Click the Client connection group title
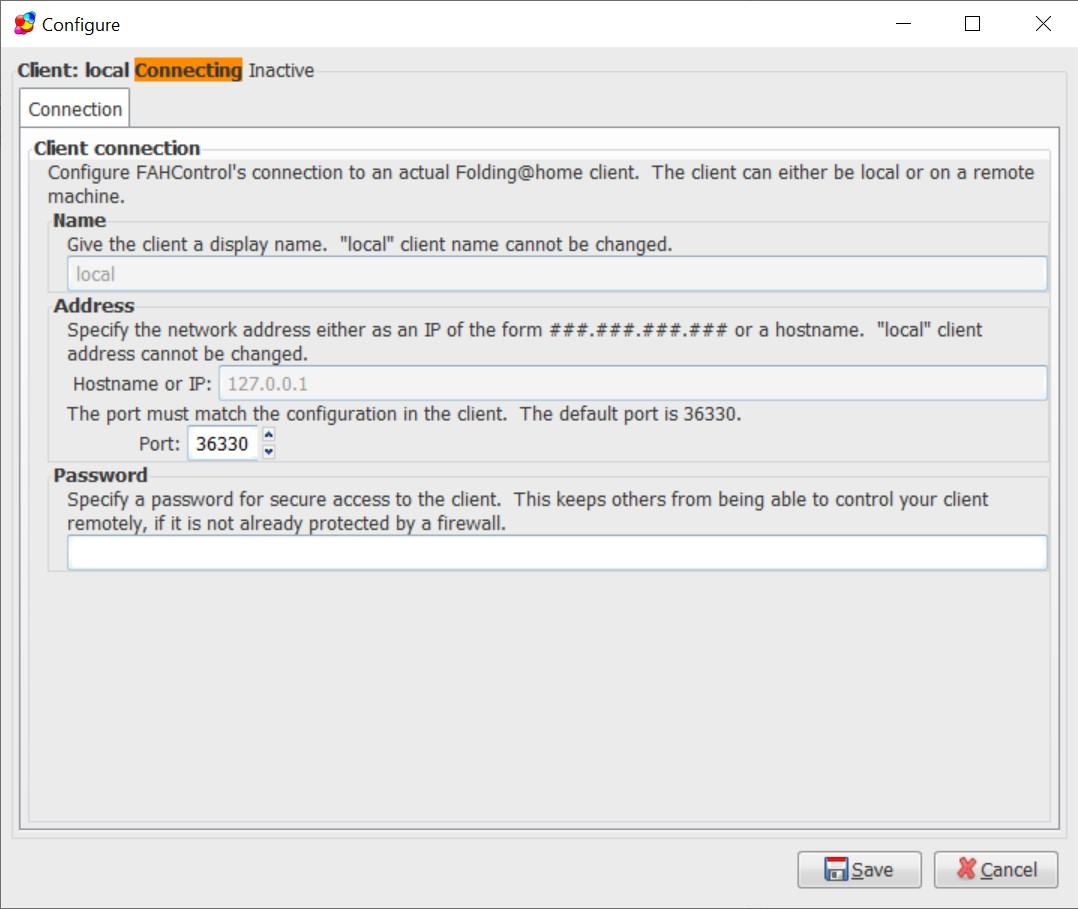 point(117,148)
